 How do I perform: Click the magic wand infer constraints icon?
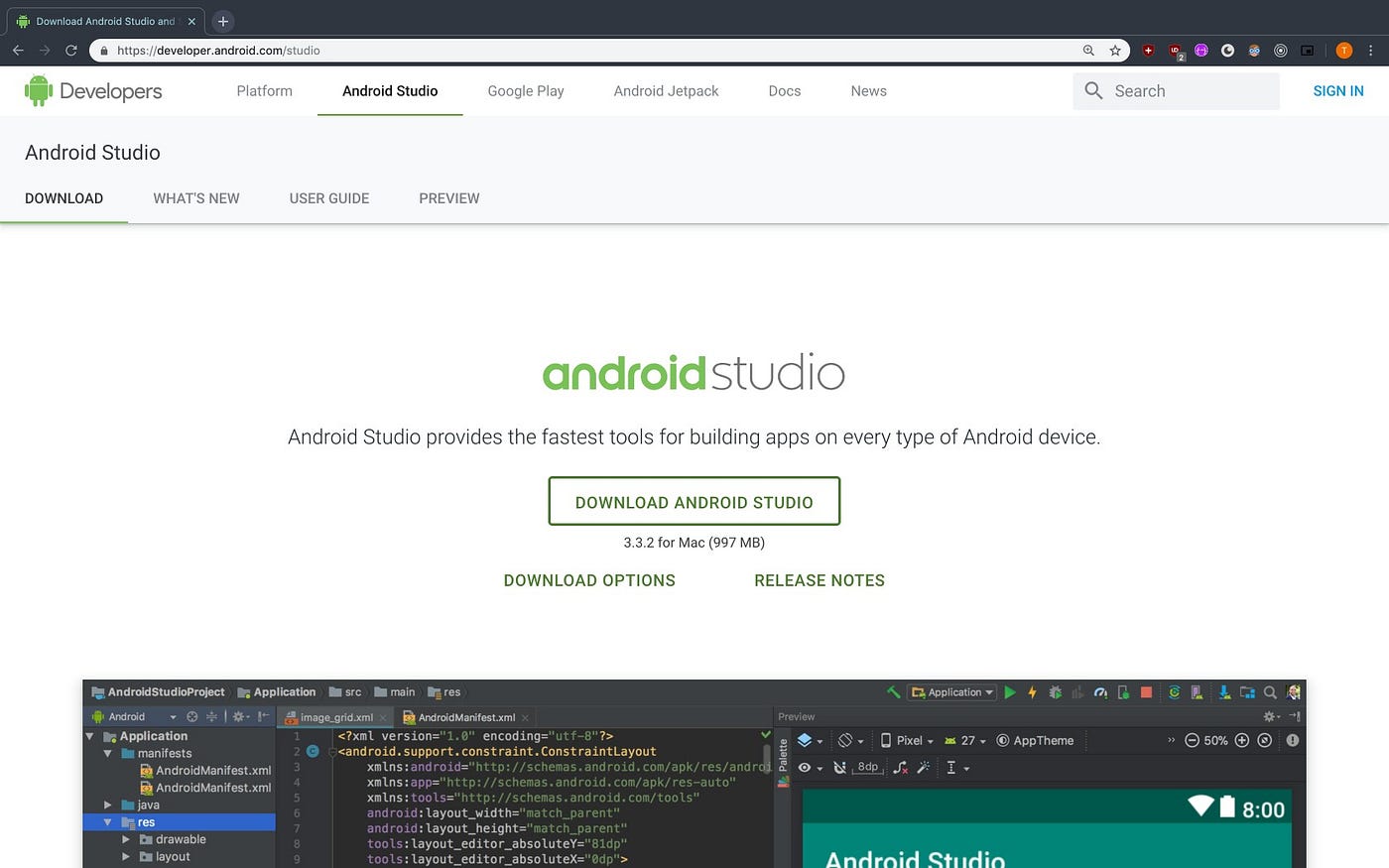click(924, 767)
